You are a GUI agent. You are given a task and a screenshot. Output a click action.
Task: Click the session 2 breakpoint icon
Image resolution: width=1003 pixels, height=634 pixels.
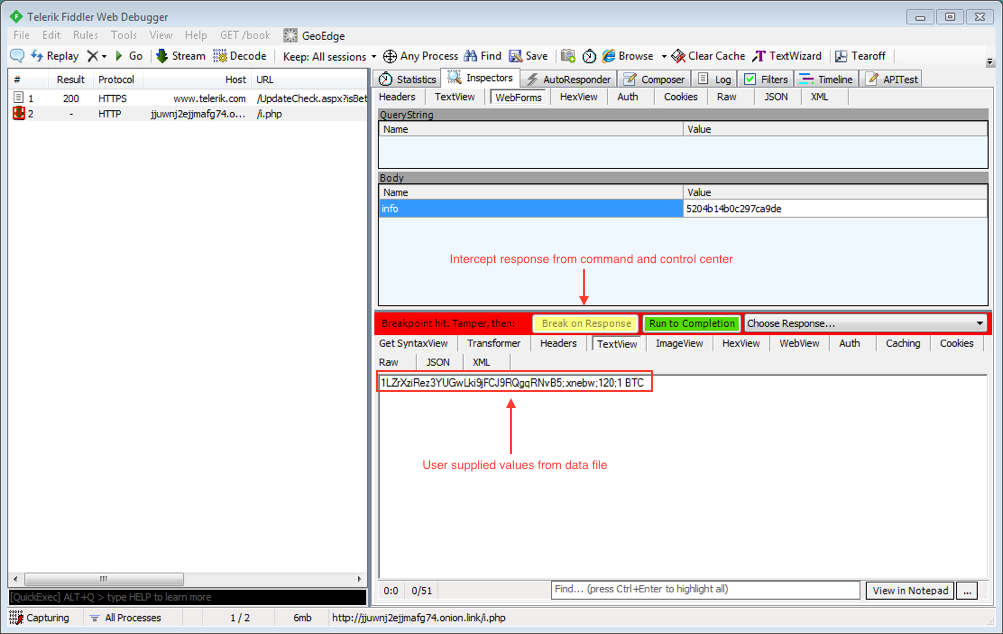[x=19, y=113]
